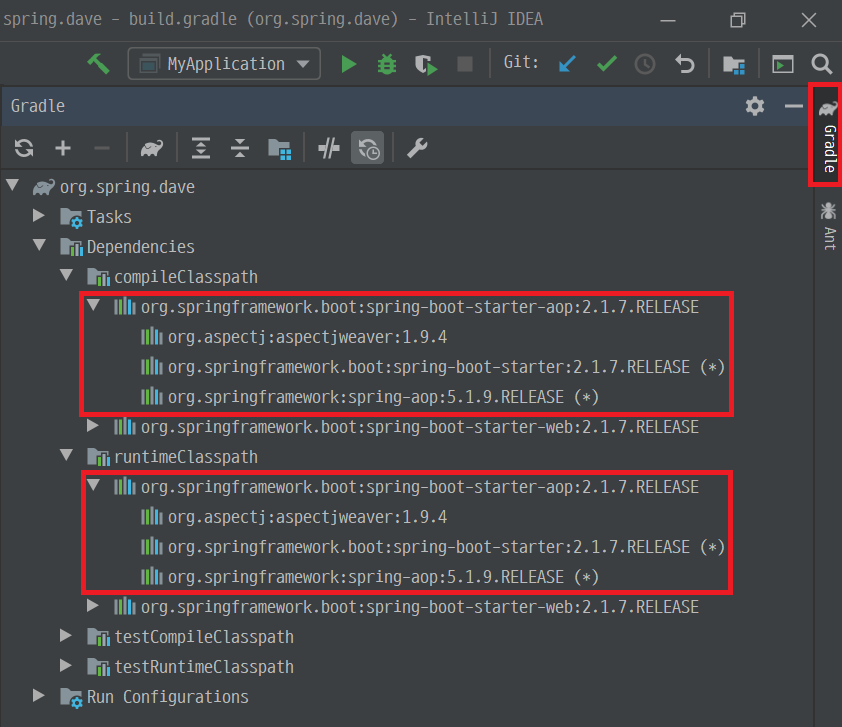Hide the Gradle tool window
This screenshot has height=727, width=842.
click(x=794, y=106)
